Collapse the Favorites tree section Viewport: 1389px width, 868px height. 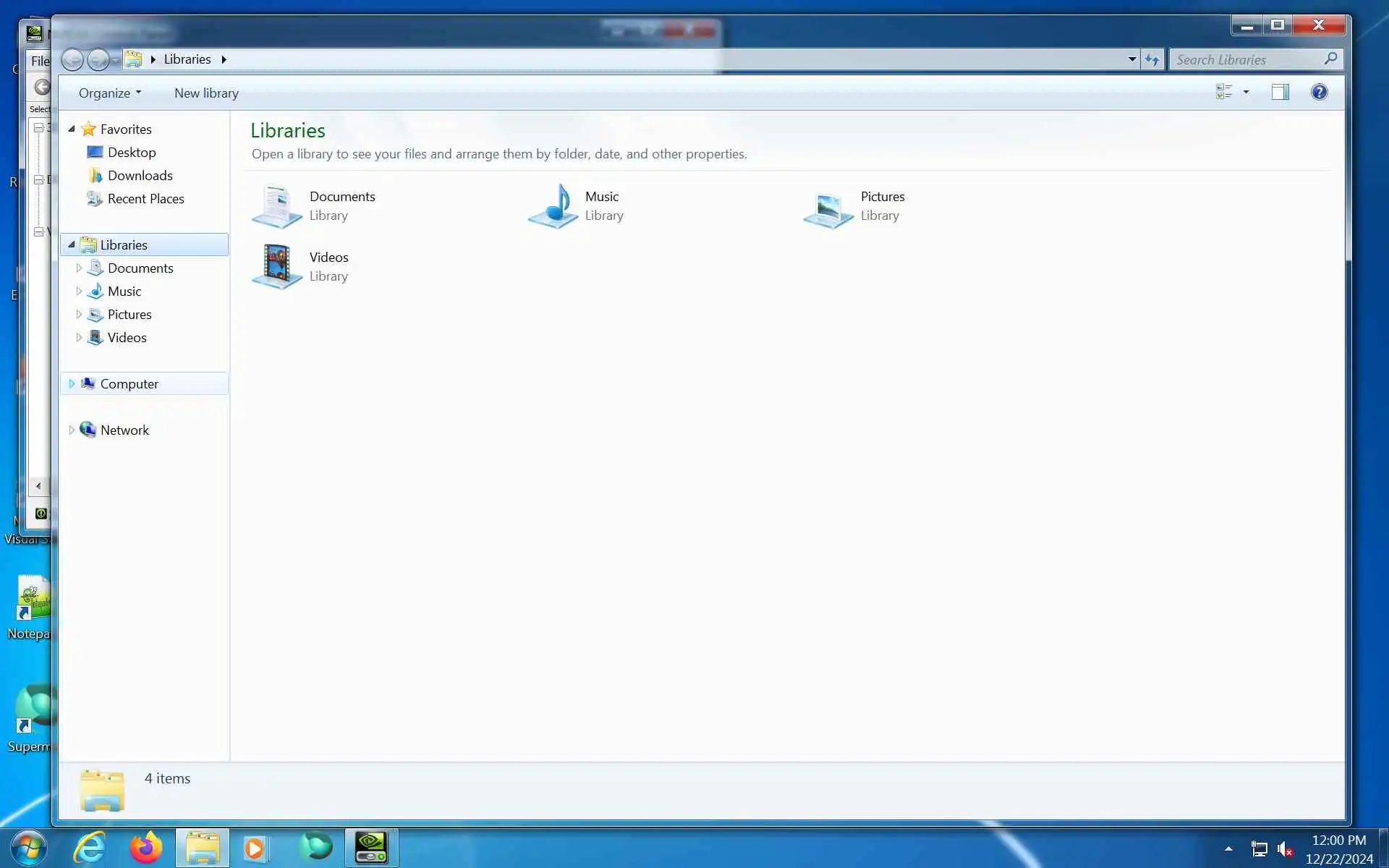(72, 129)
